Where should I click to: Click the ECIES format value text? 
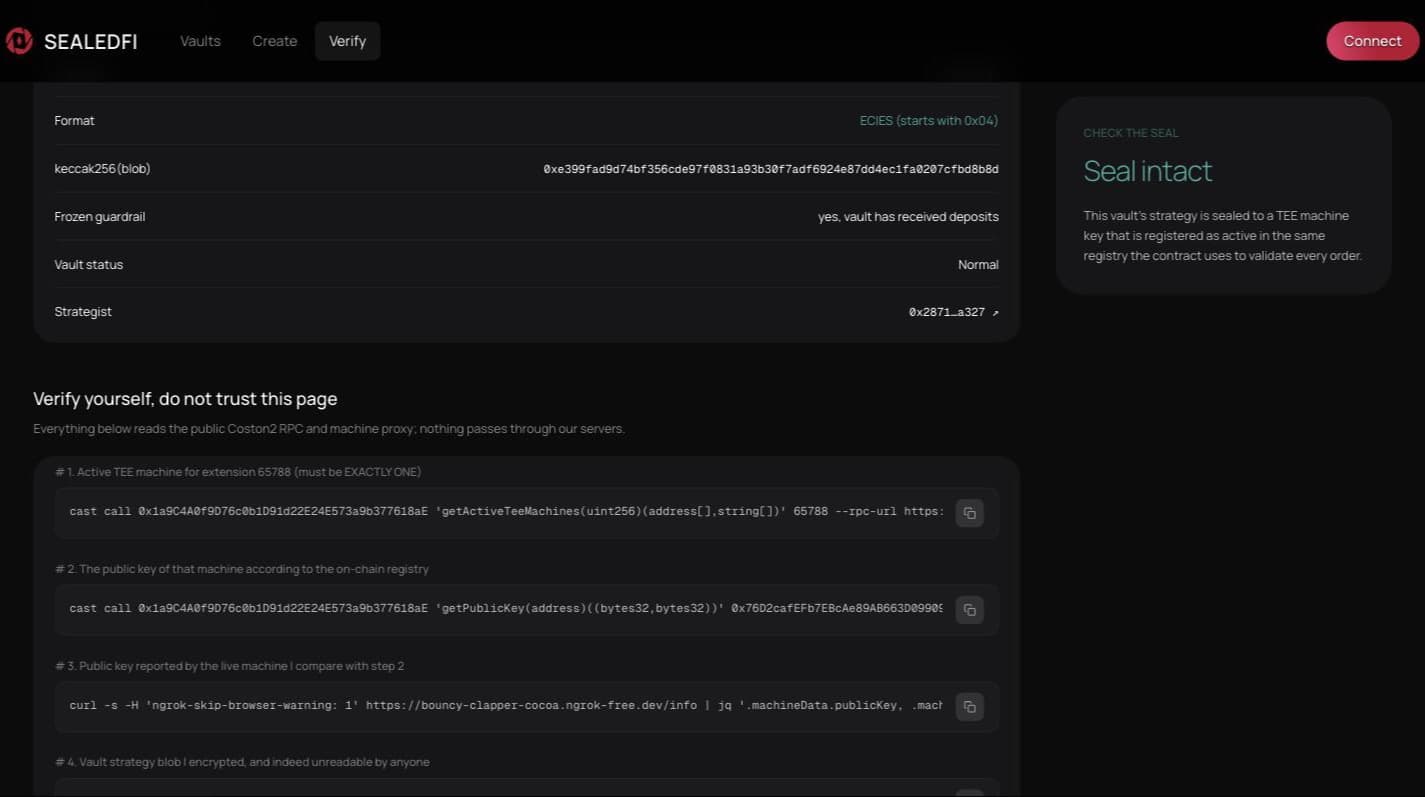929,121
